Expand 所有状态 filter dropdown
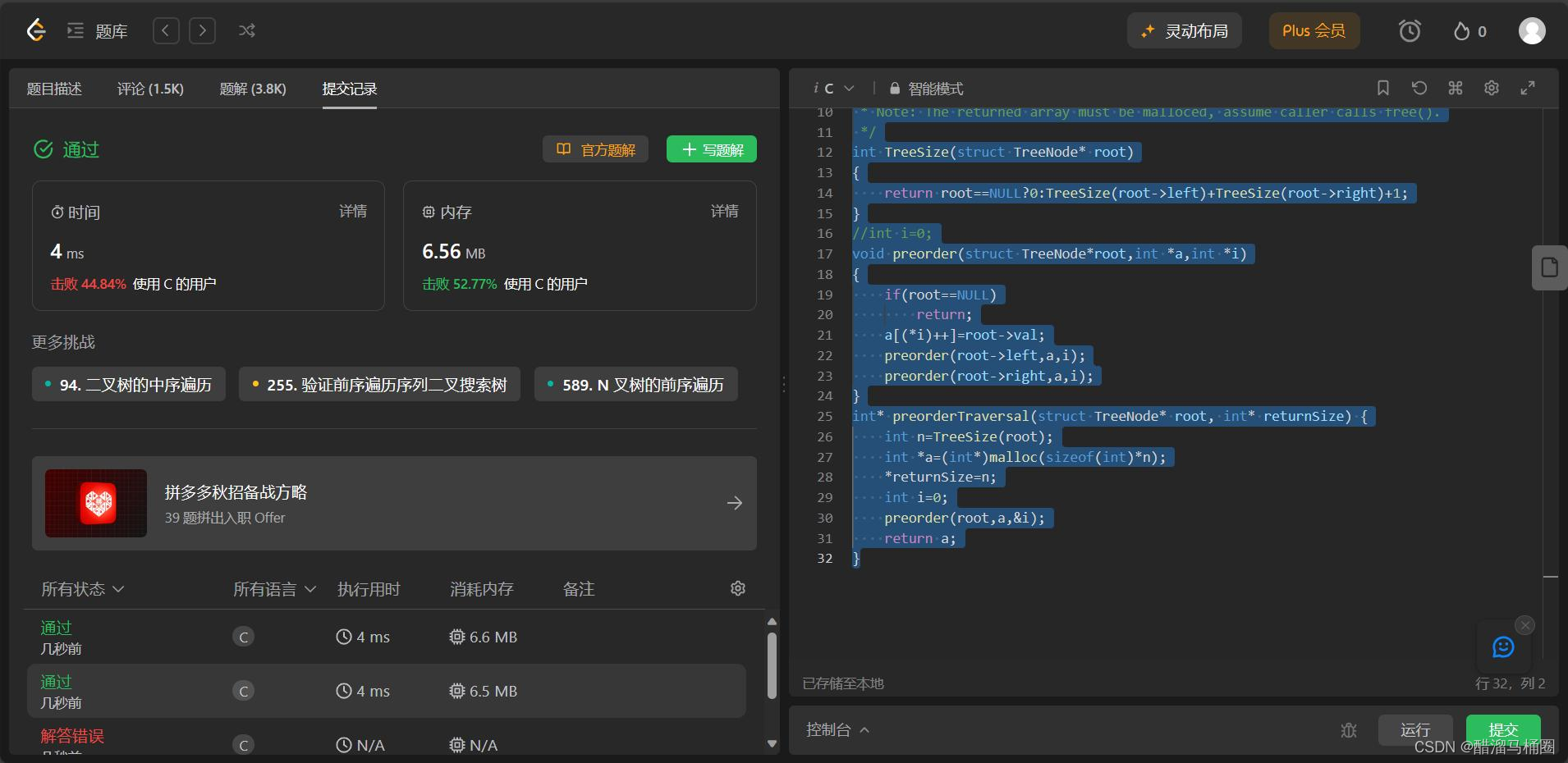The image size is (1568, 763). (82, 589)
